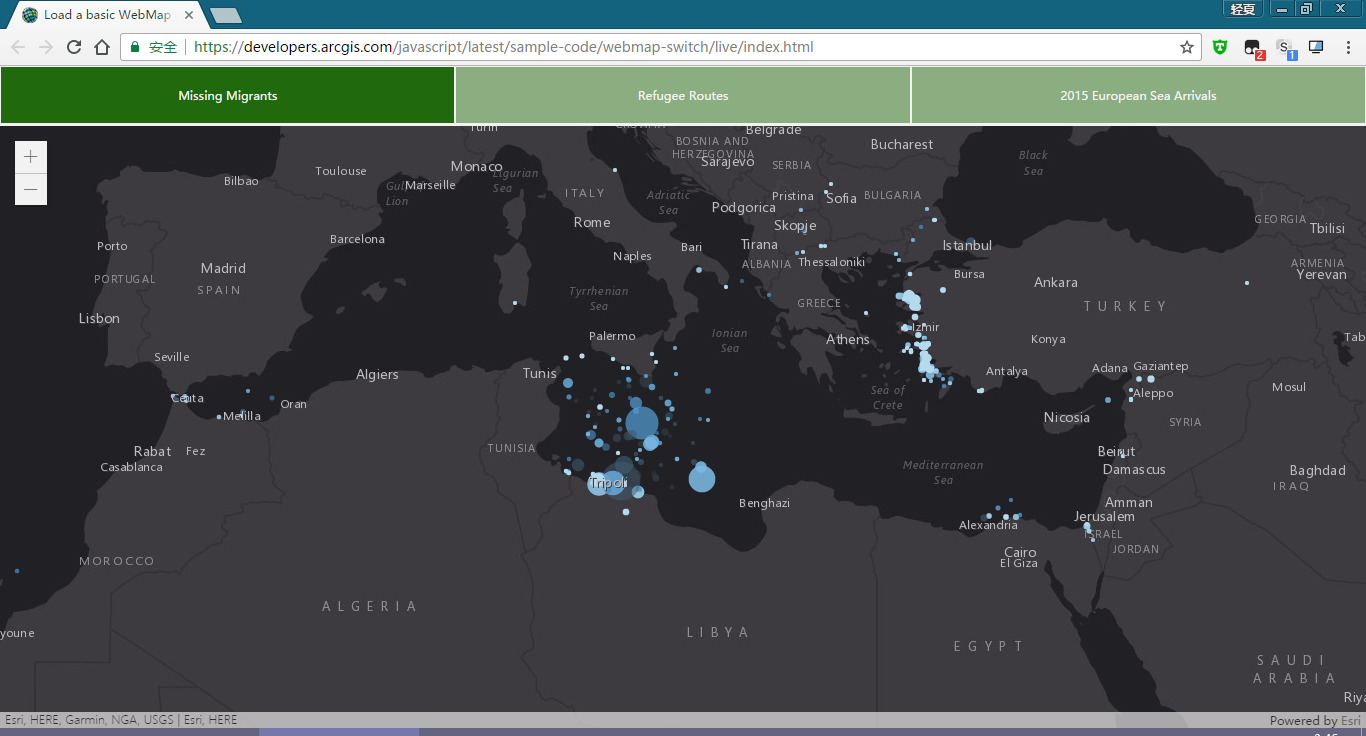
Task: Open the green shield extension
Action: coord(1220,47)
